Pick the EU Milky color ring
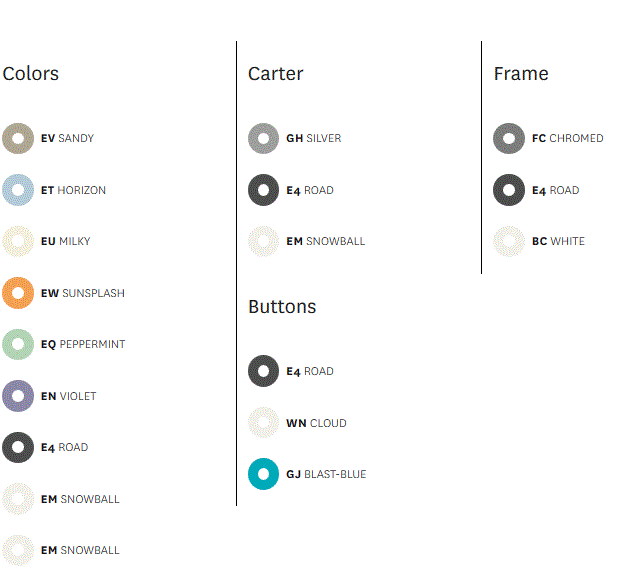This screenshot has width=638, height=569. (18, 241)
